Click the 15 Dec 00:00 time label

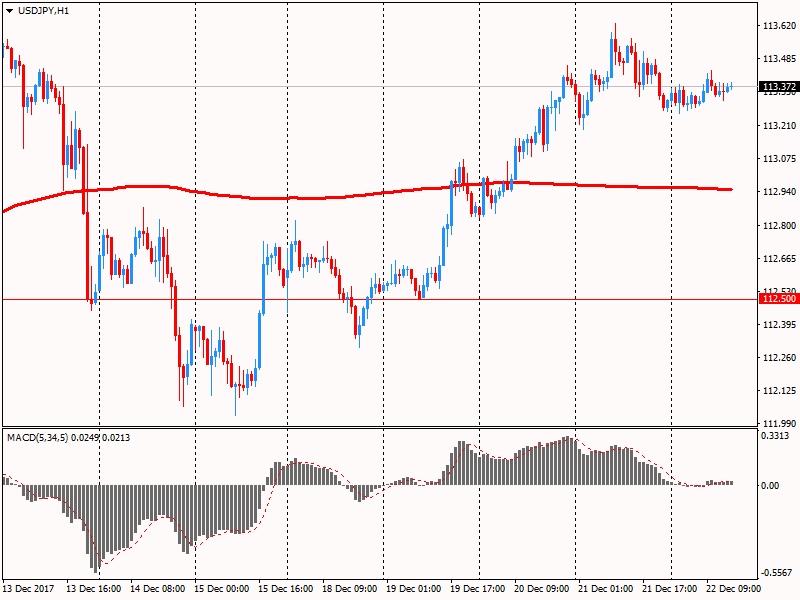point(222,589)
